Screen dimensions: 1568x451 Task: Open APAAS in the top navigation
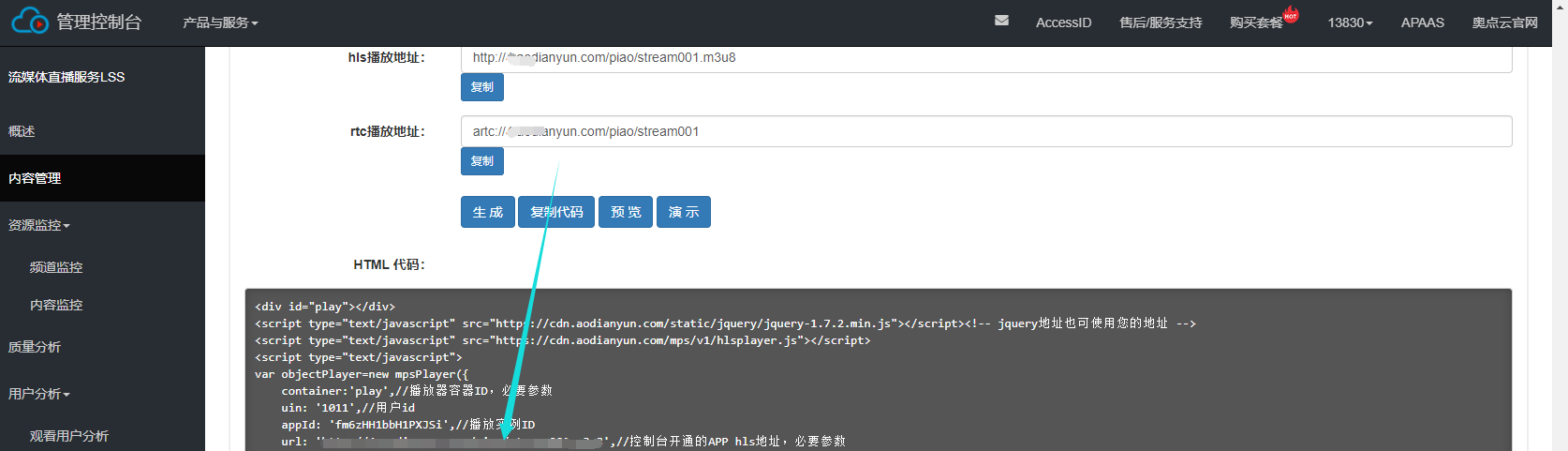(1422, 23)
